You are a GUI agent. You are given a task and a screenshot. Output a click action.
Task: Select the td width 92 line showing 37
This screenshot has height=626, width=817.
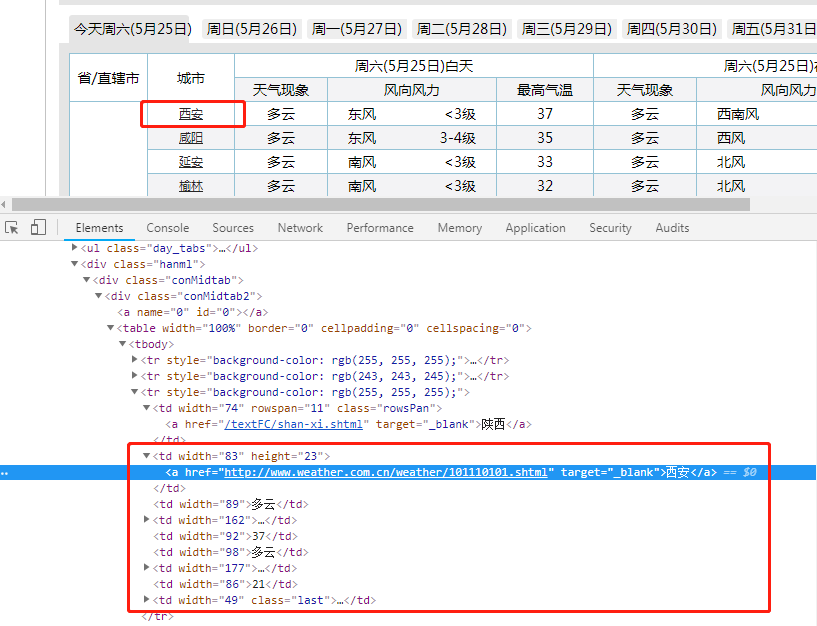click(225, 536)
